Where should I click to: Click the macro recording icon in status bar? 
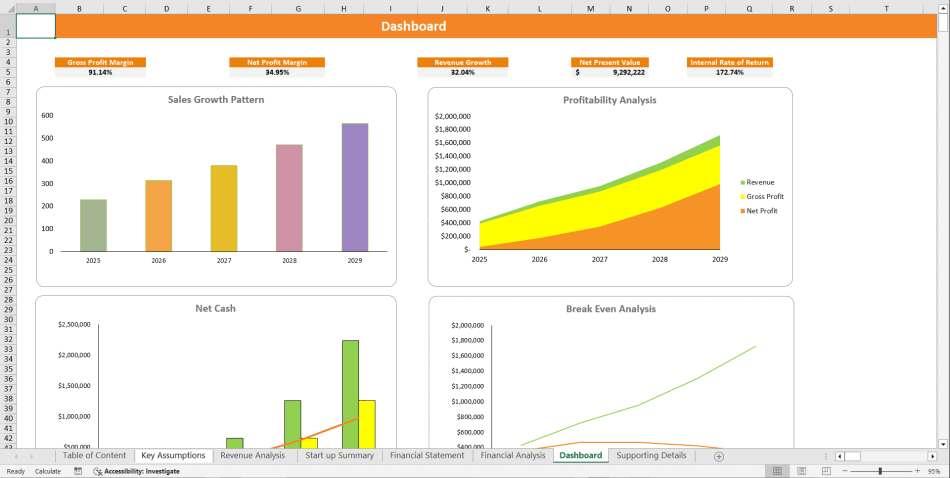pos(78,470)
